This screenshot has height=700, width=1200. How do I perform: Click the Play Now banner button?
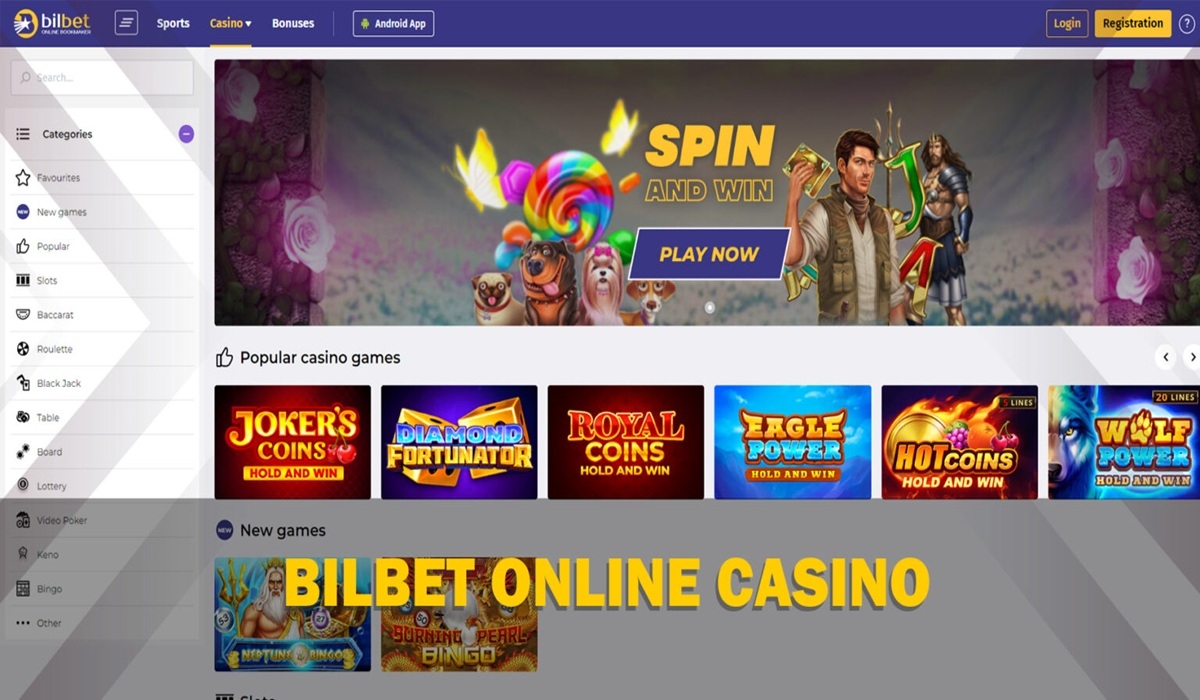709,254
